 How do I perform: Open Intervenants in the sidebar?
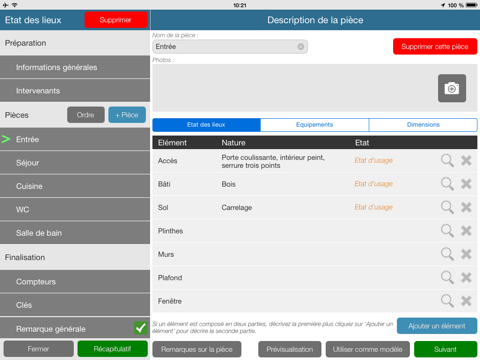(75, 91)
